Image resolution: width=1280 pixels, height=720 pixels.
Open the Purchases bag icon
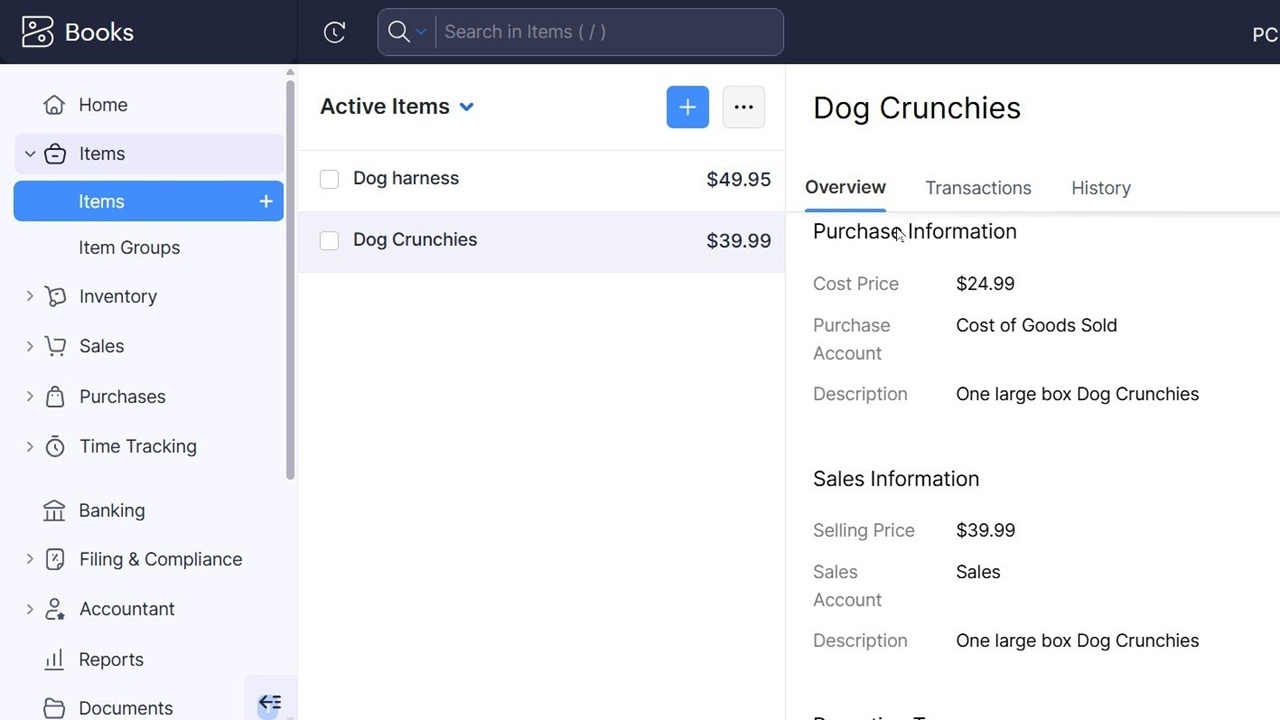tap(54, 396)
